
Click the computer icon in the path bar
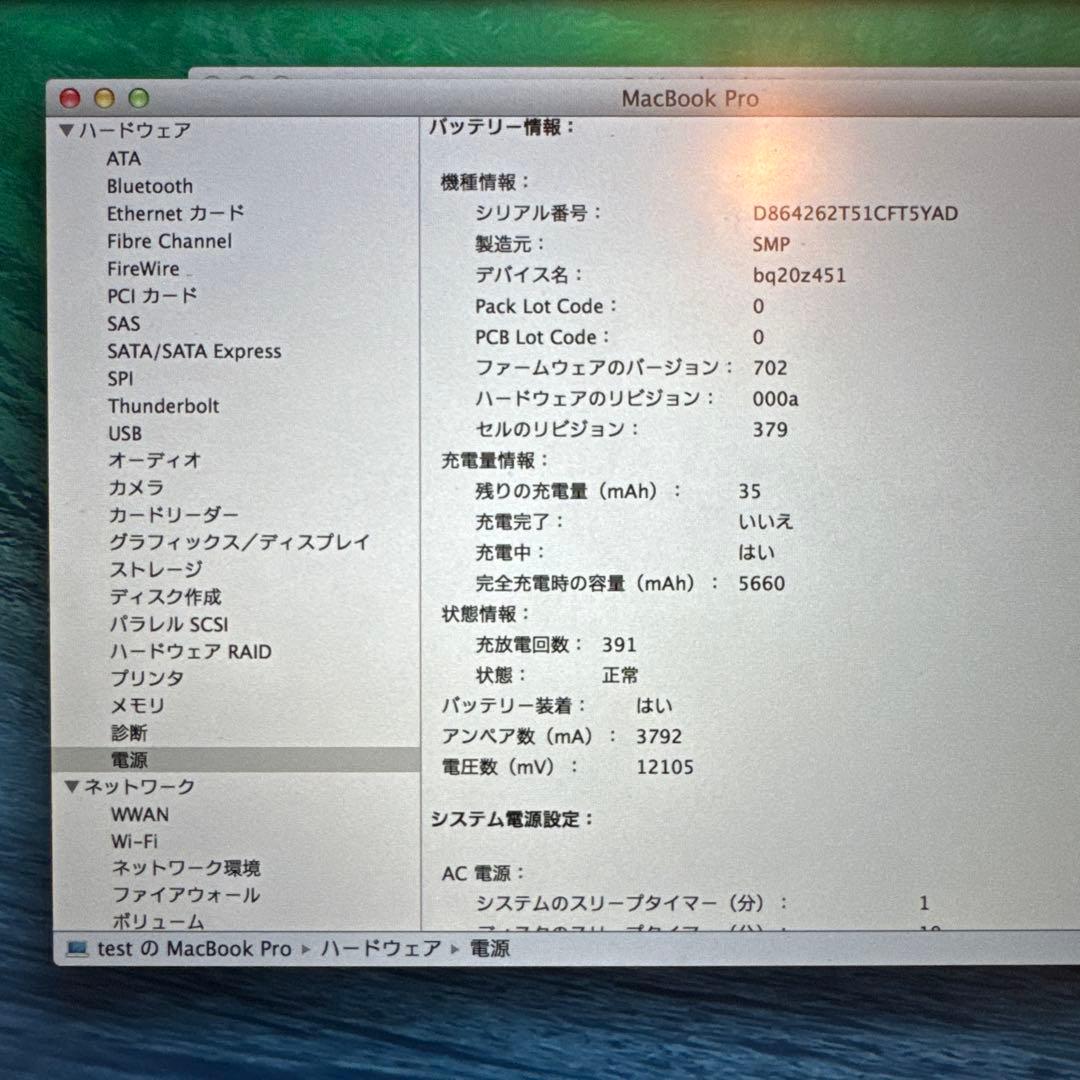(77, 948)
